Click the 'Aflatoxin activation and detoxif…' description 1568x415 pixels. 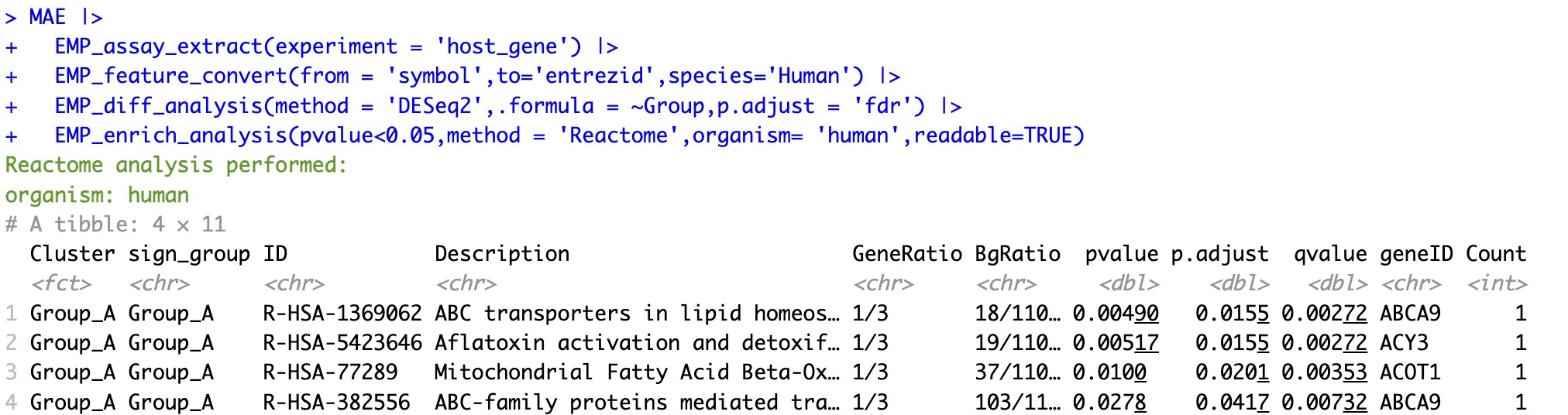[x=636, y=343]
